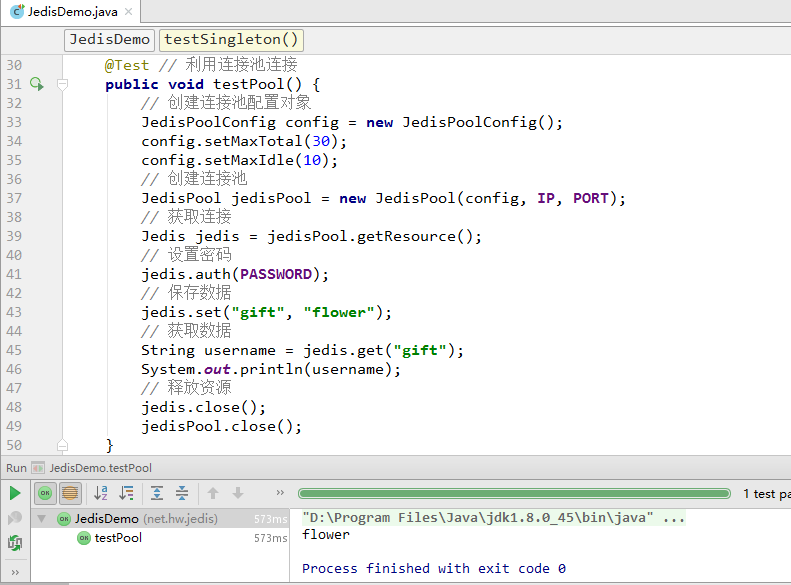
Task: Click line number 37 in gutter
Action: click(14, 198)
